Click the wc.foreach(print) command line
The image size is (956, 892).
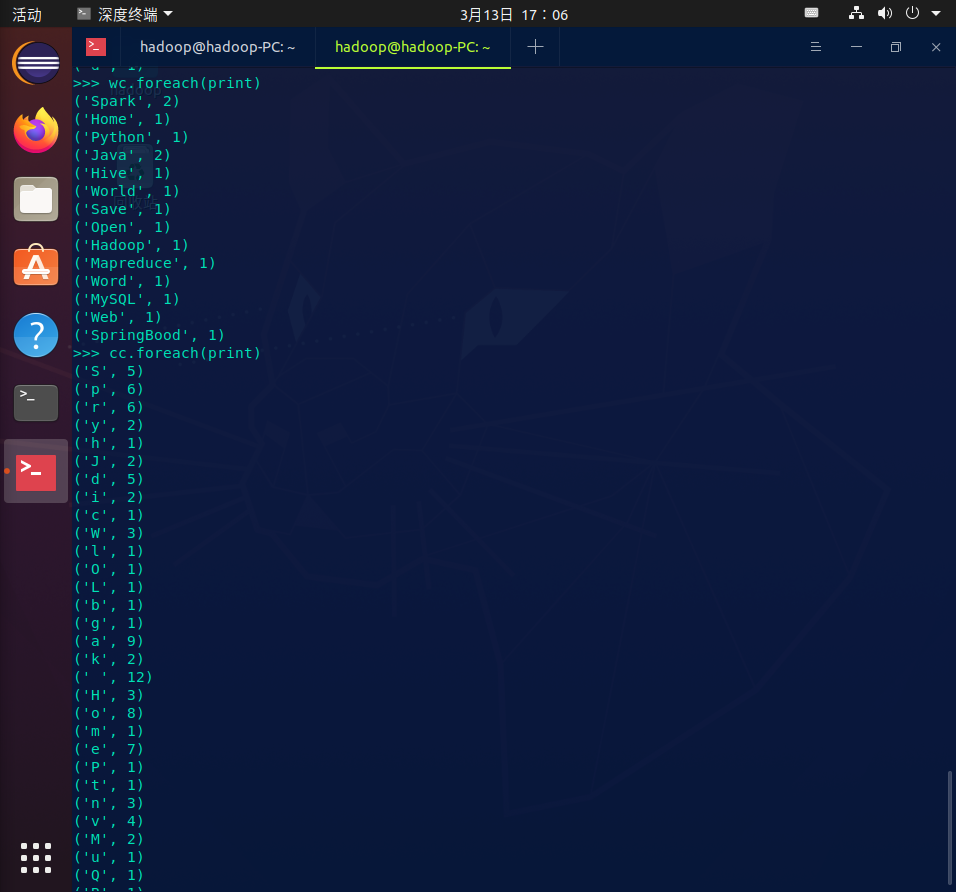click(x=166, y=83)
